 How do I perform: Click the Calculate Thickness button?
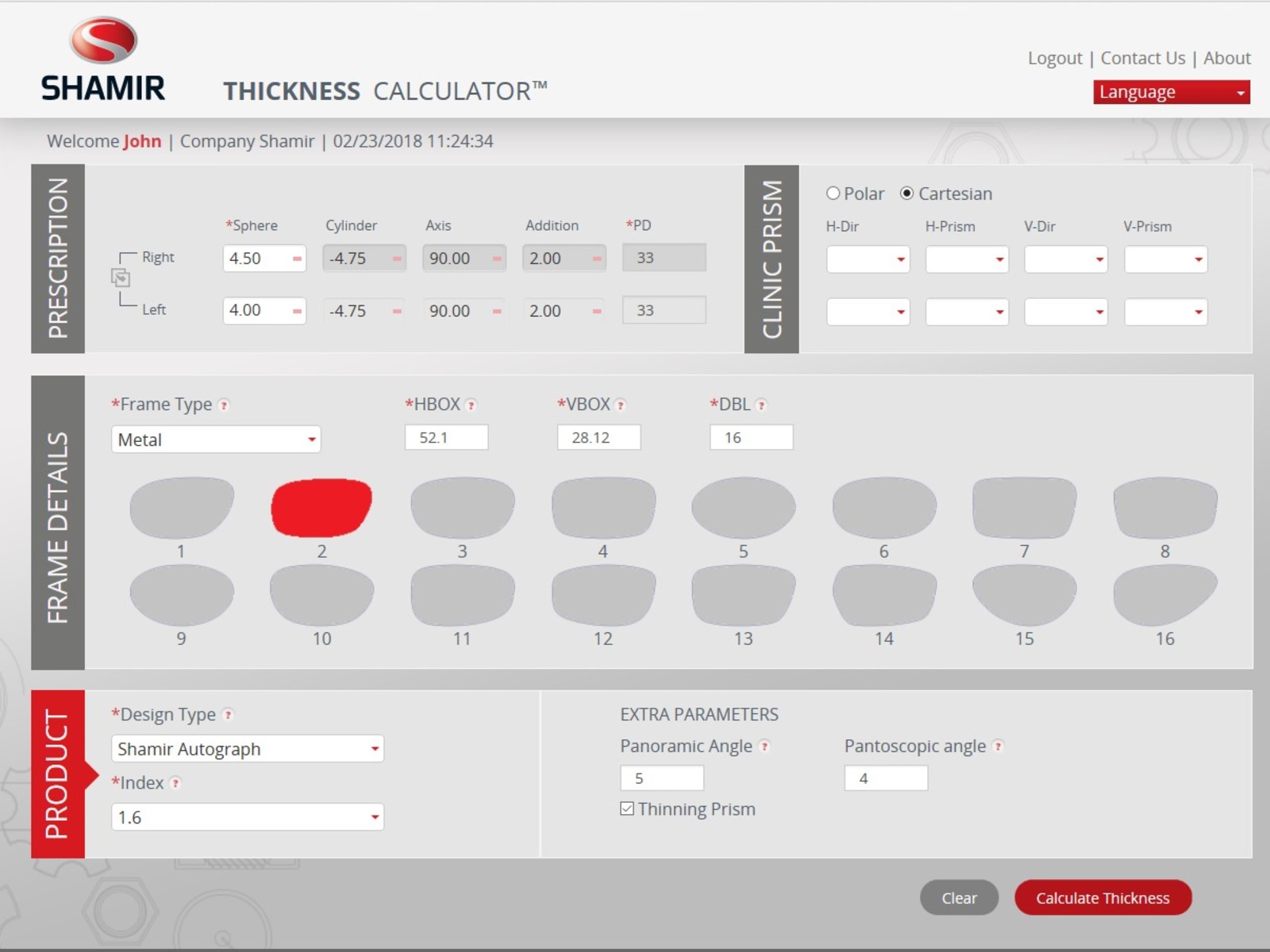(1103, 898)
